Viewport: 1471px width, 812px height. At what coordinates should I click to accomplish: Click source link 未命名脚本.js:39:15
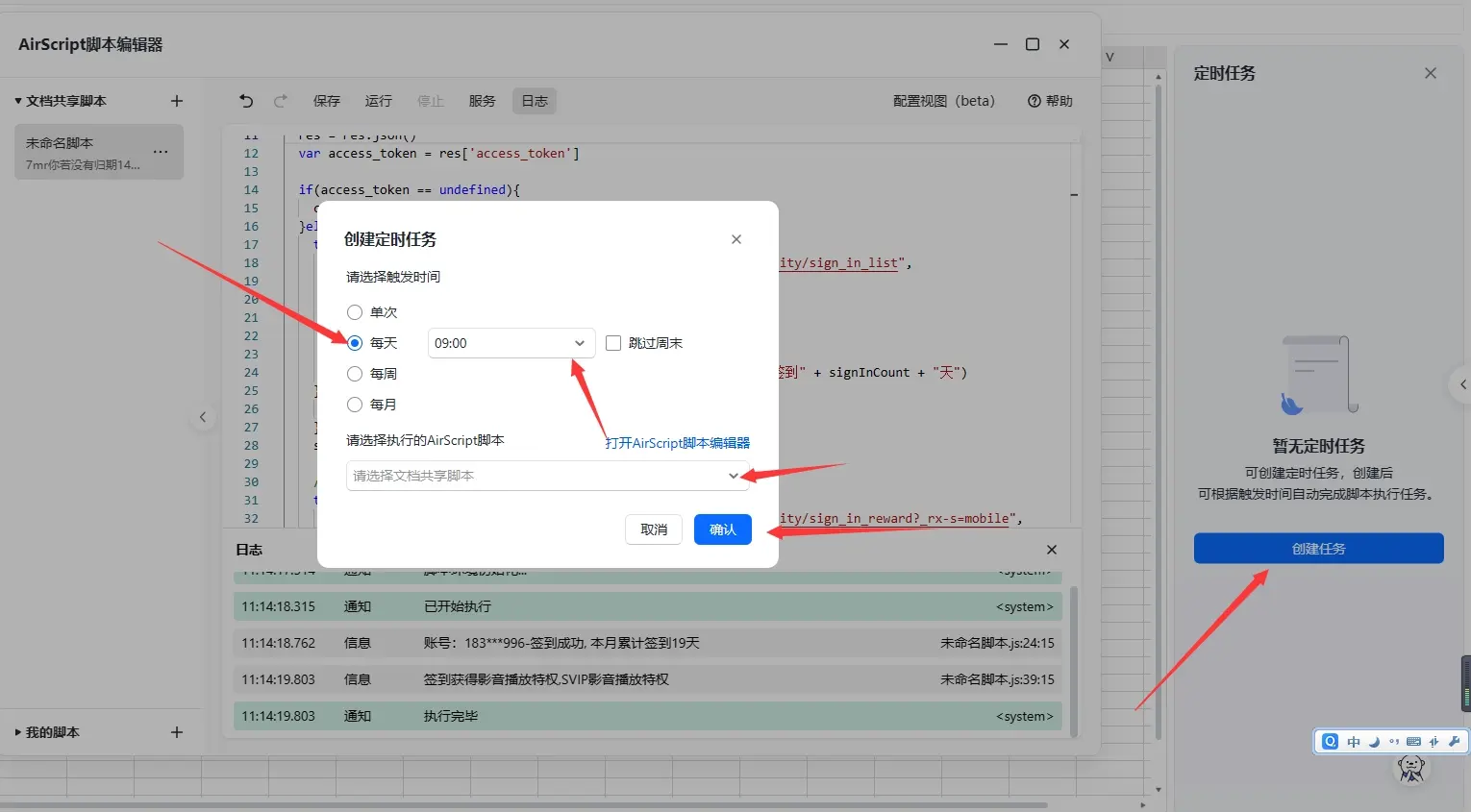point(997,679)
